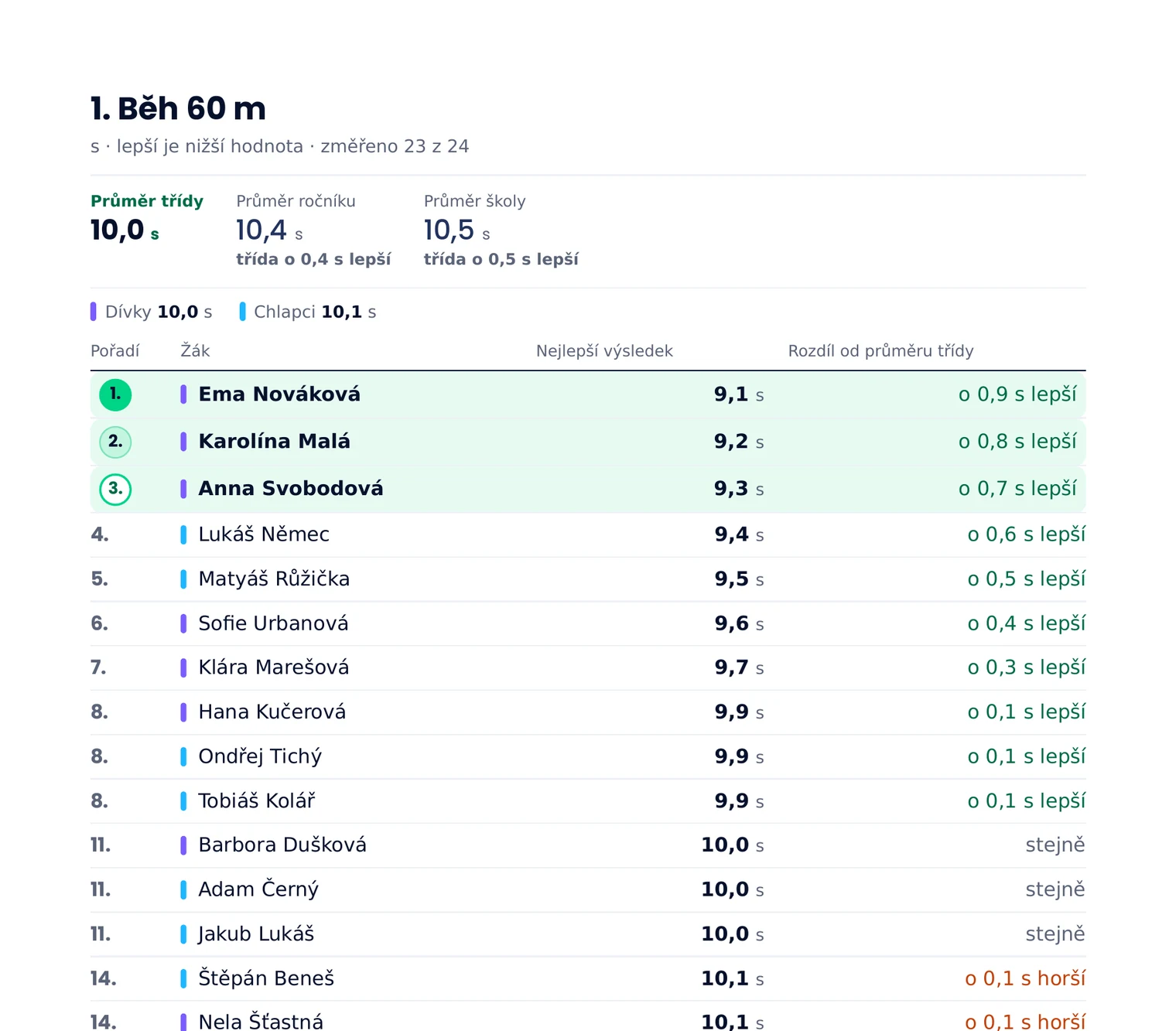Image resolution: width=1176 pixels, height=1031 pixels.
Task: Click the "Průměr ročníku" label
Action: (296, 201)
